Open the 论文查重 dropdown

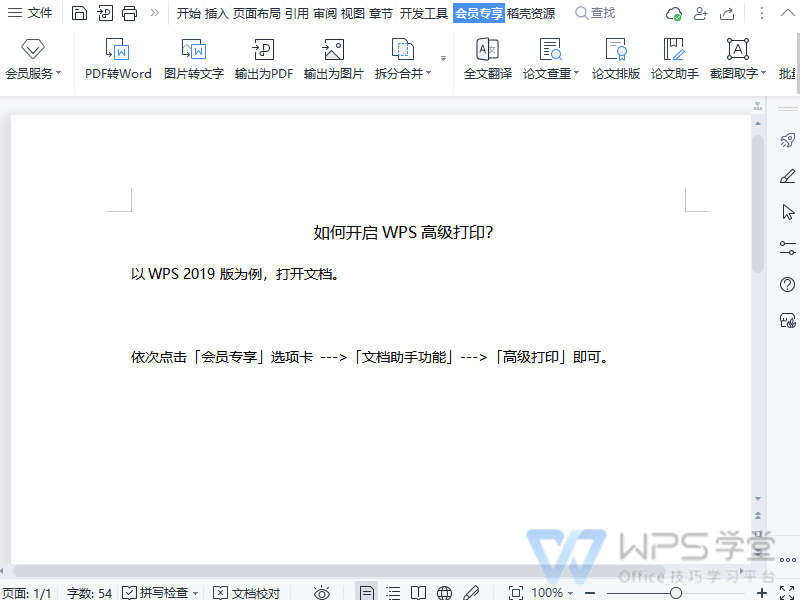click(551, 73)
